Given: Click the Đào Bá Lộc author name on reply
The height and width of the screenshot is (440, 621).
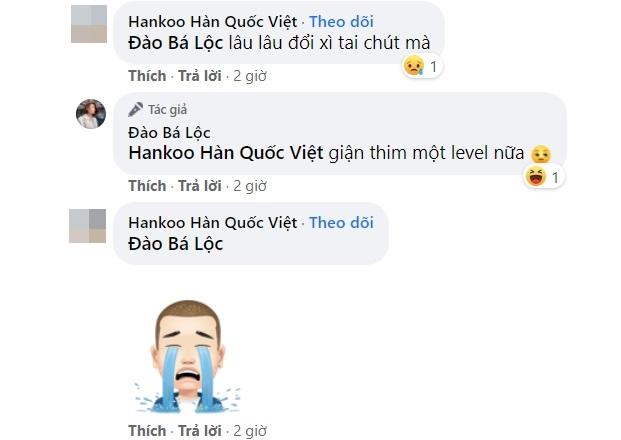Looking at the screenshot, I should [169, 133].
